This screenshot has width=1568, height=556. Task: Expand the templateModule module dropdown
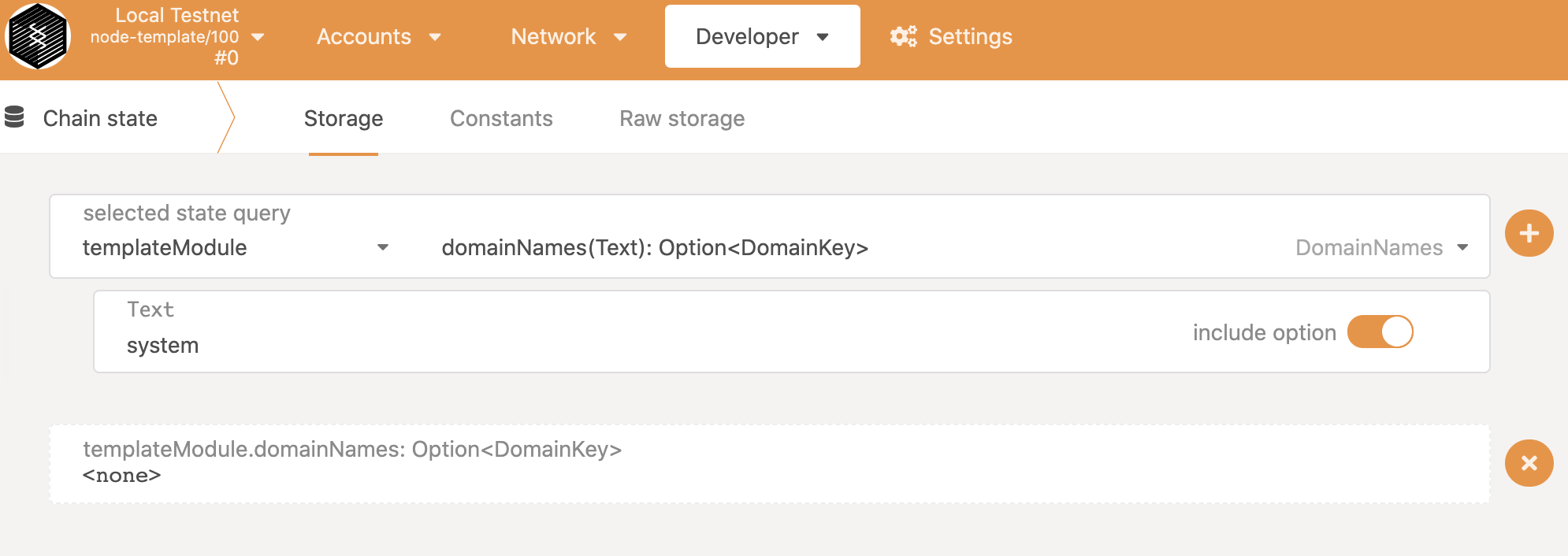[x=236, y=247]
